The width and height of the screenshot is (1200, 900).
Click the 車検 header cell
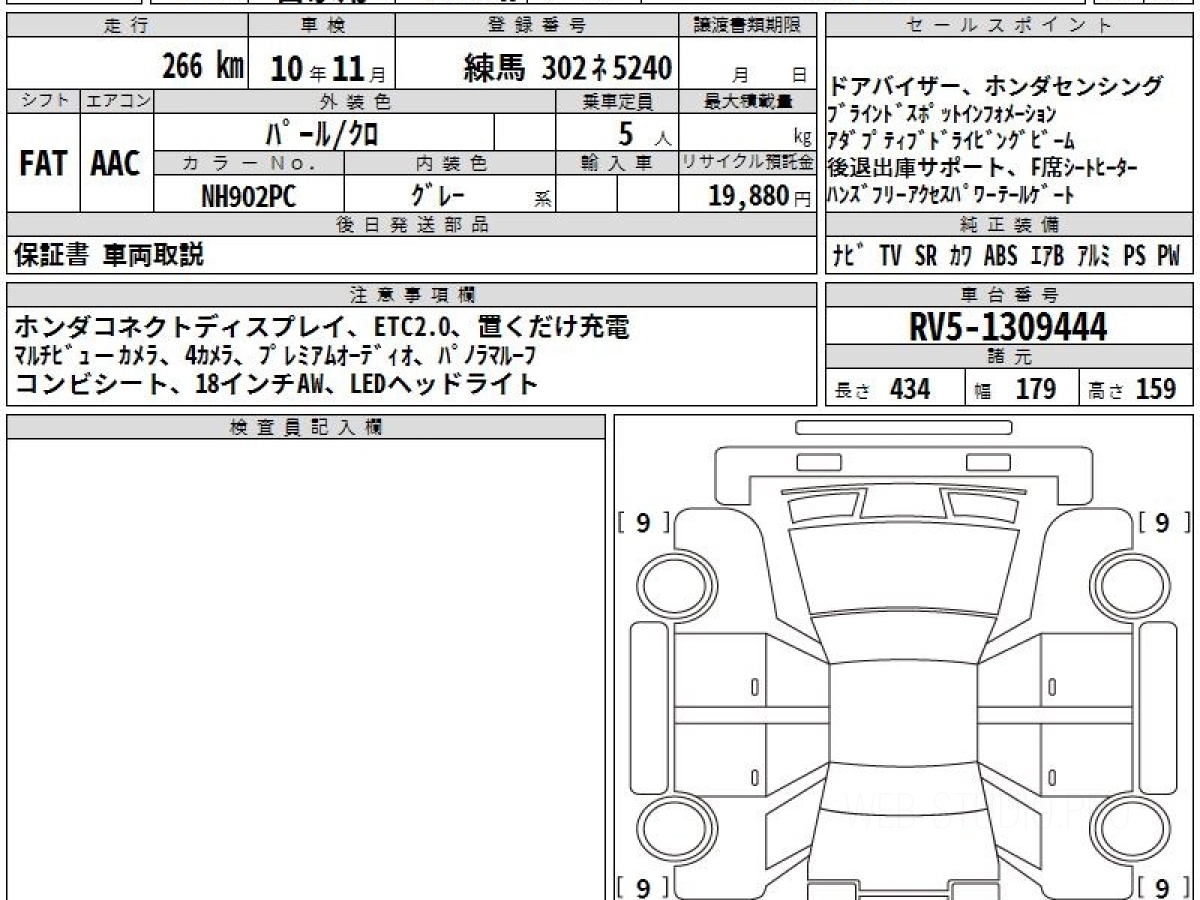click(x=322, y=26)
